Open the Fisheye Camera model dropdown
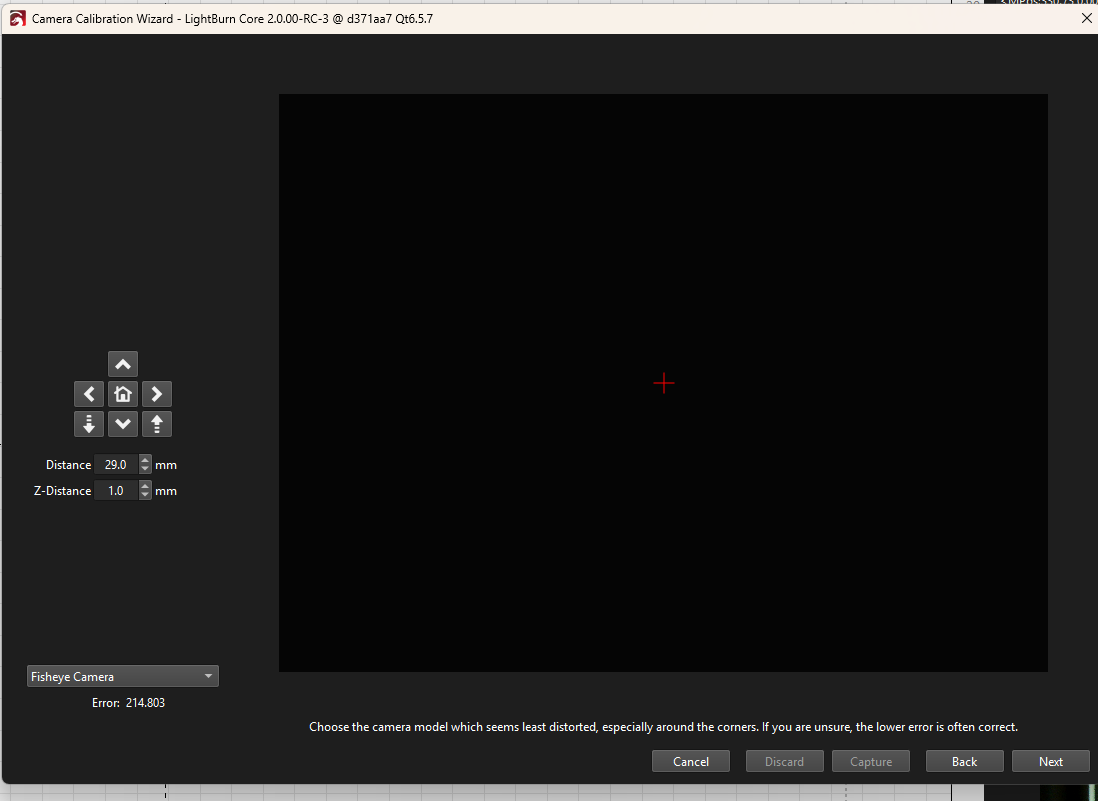This screenshot has height=801, width=1098. pyautogui.click(x=122, y=677)
